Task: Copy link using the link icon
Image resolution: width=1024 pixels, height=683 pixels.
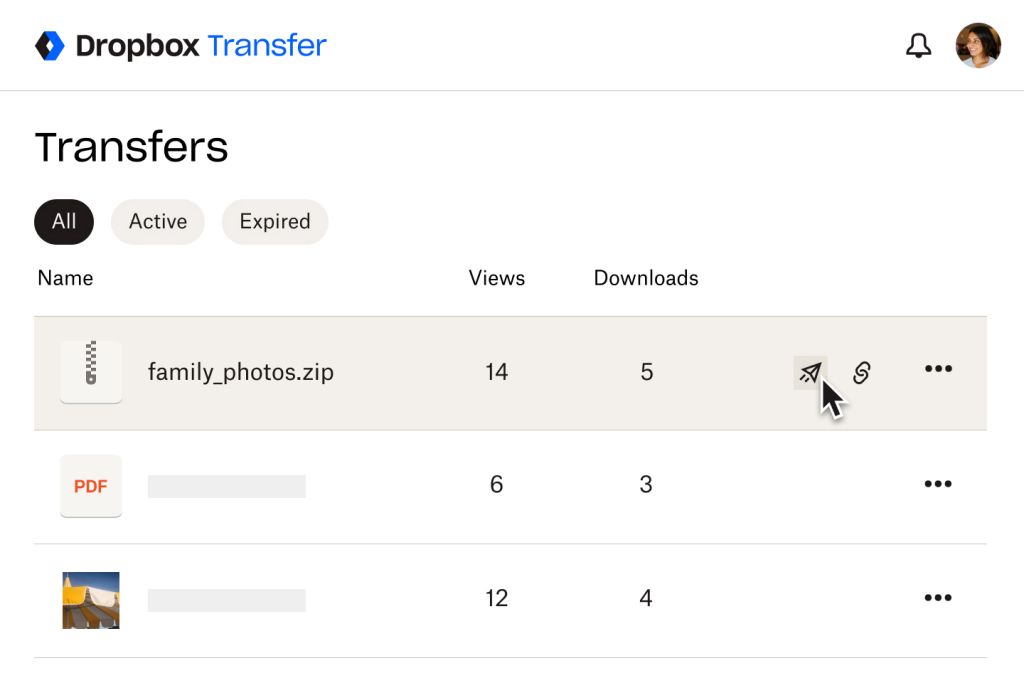Action: 862,371
